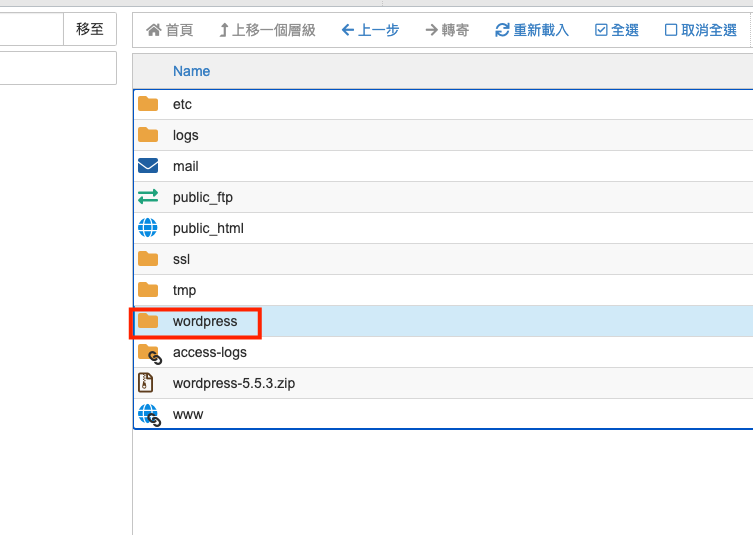Click the 移至 go button
This screenshot has width=753, height=535.
coord(90,29)
